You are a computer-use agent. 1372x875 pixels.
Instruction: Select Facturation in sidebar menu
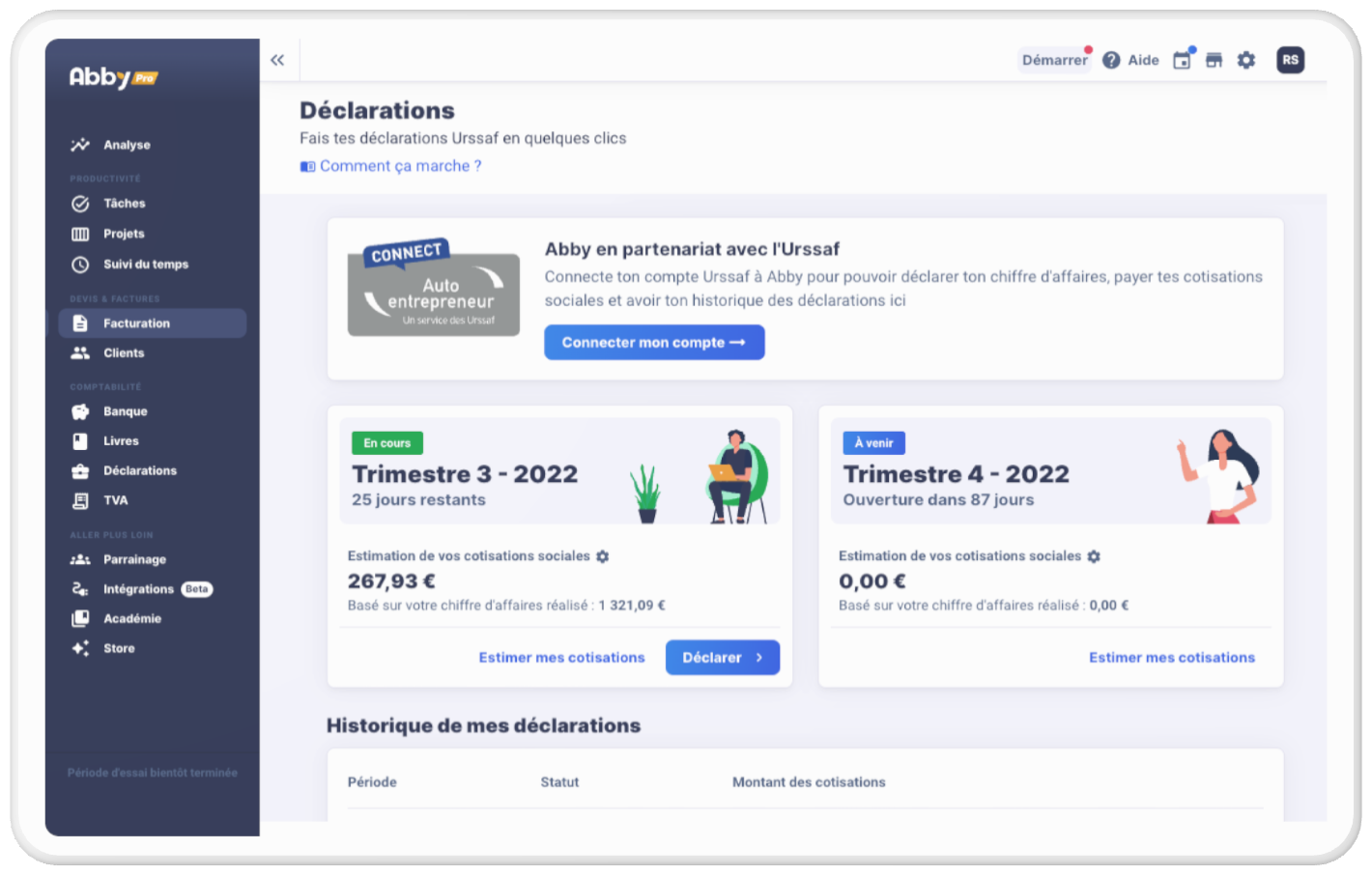(136, 324)
